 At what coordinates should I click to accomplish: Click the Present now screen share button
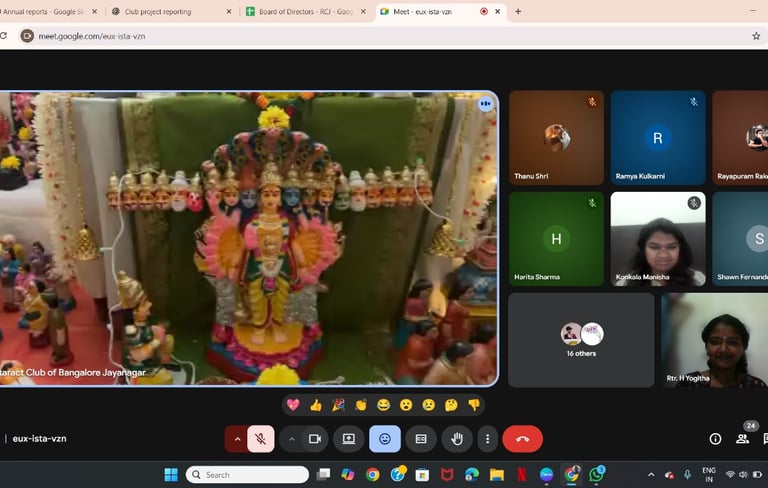pyautogui.click(x=349, y=439)
